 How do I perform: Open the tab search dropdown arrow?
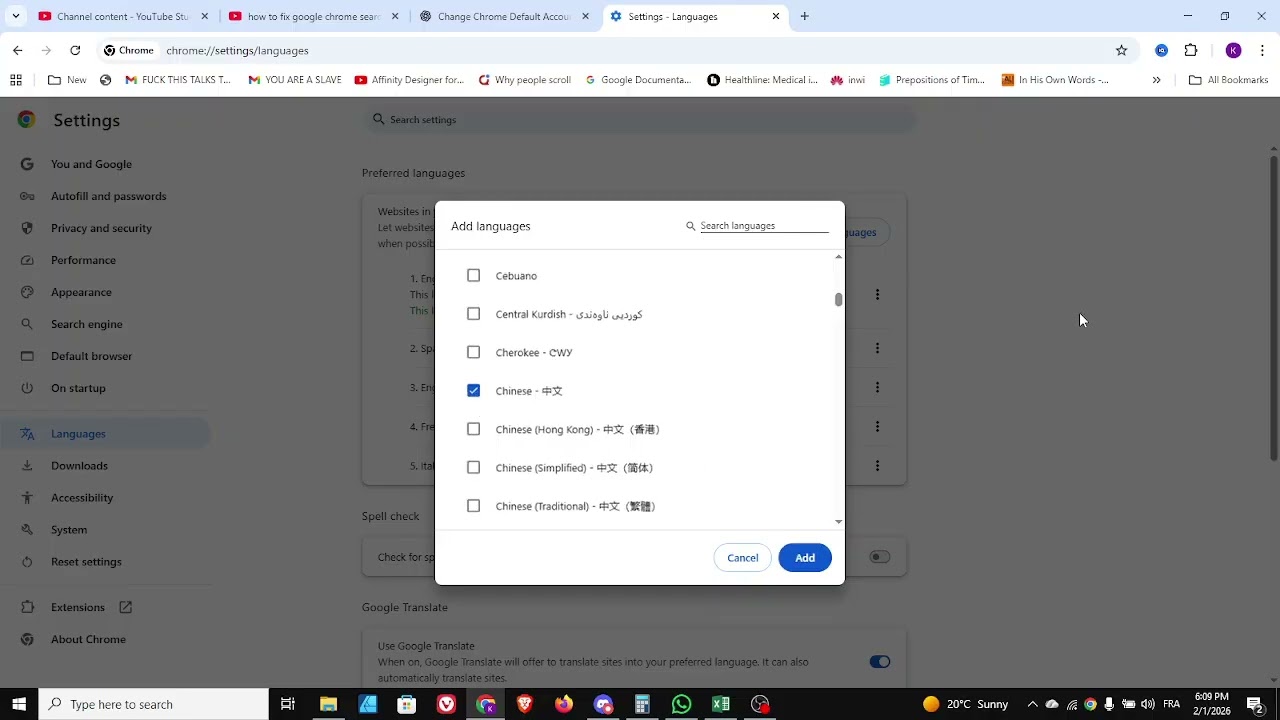click(x=15, y=16)
